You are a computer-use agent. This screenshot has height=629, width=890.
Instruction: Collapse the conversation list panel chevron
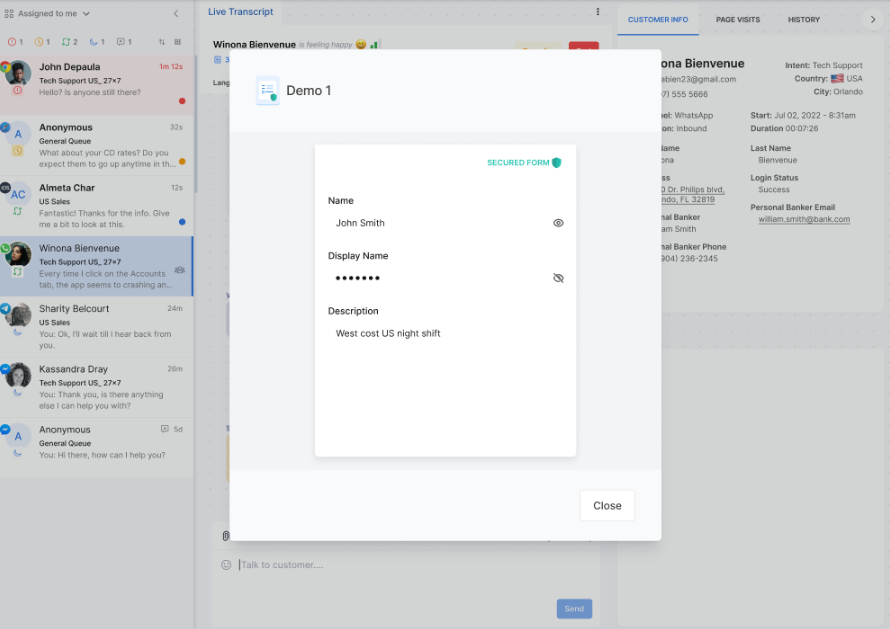coord(176,14)
